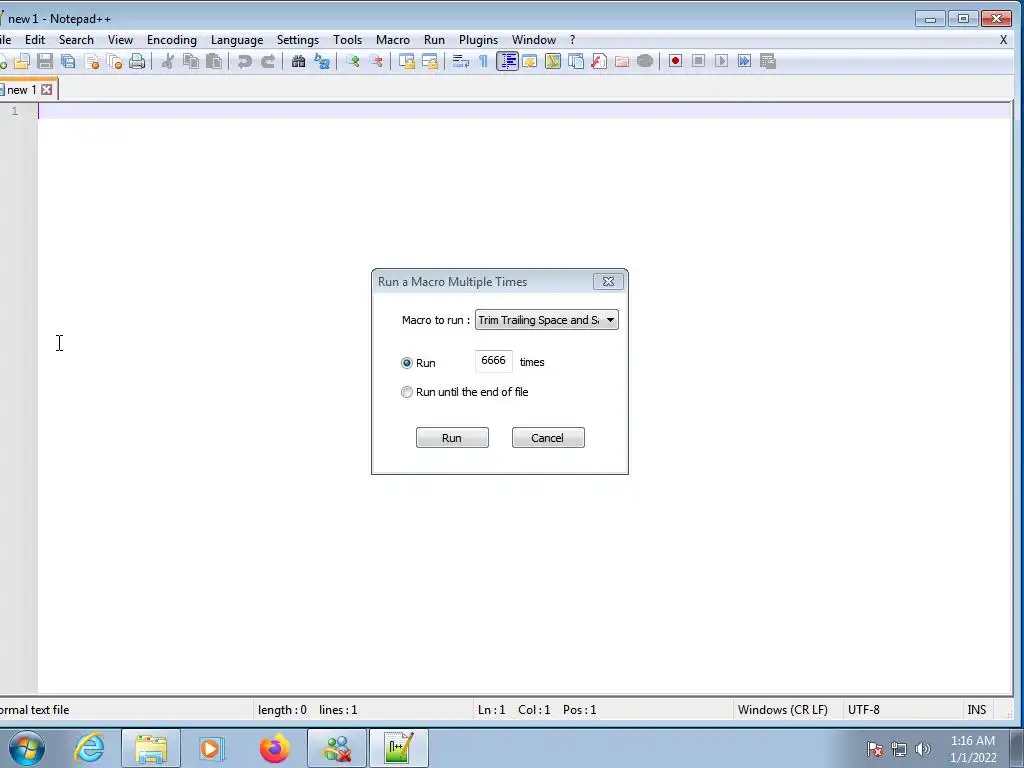
Task: Toggle the Indent Guide icon
Action: pos(507,61)
